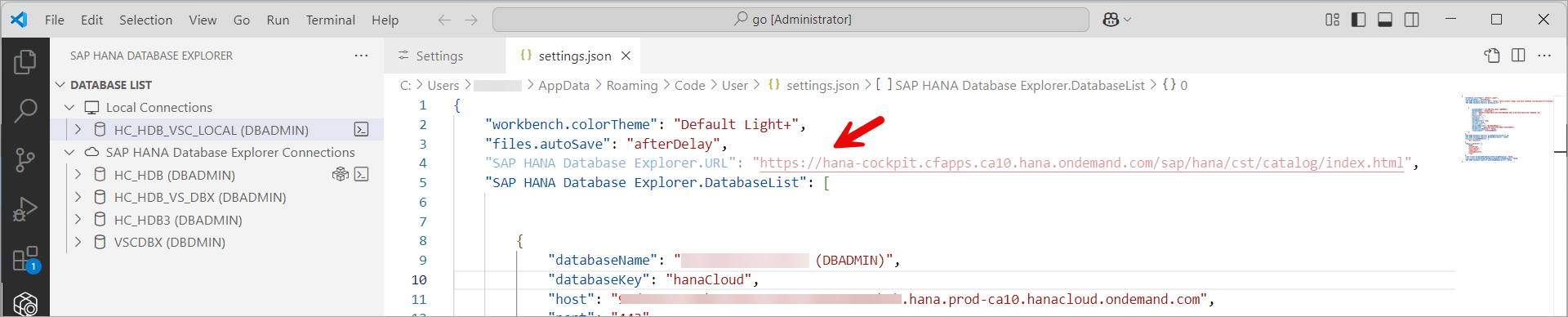1568x317 pixels.
Task: Go forward with the navigation arrow
Action: tap(471, 20)
